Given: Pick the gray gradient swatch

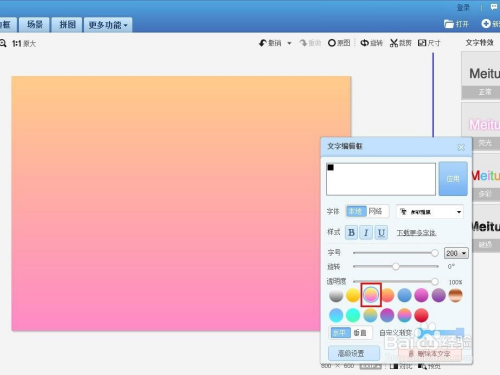Looking at the screenshot, I should [336, 295].
